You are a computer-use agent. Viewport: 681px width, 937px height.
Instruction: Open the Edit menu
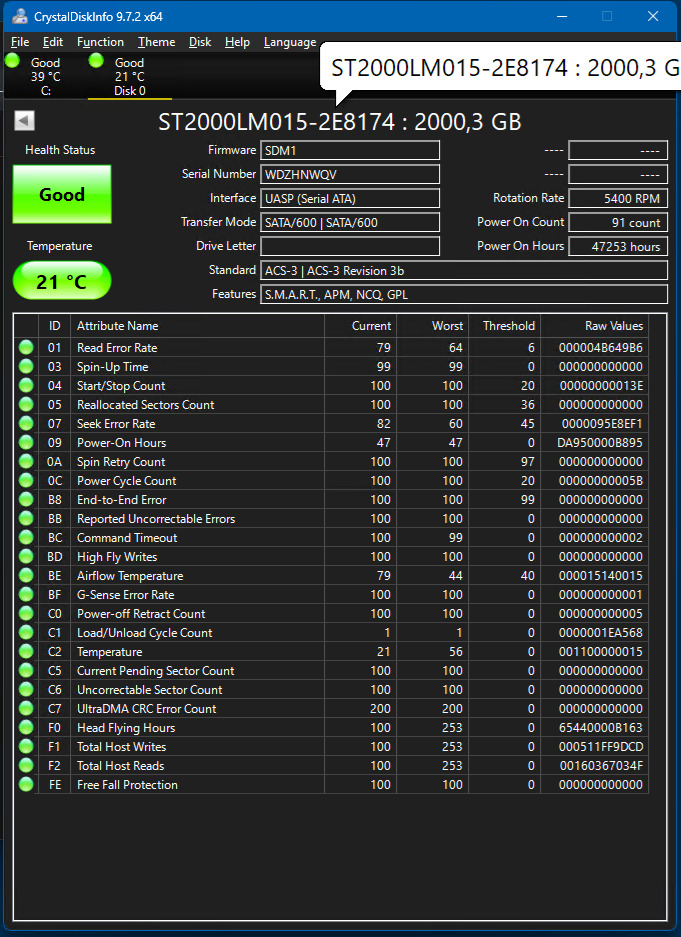(53, 42)
